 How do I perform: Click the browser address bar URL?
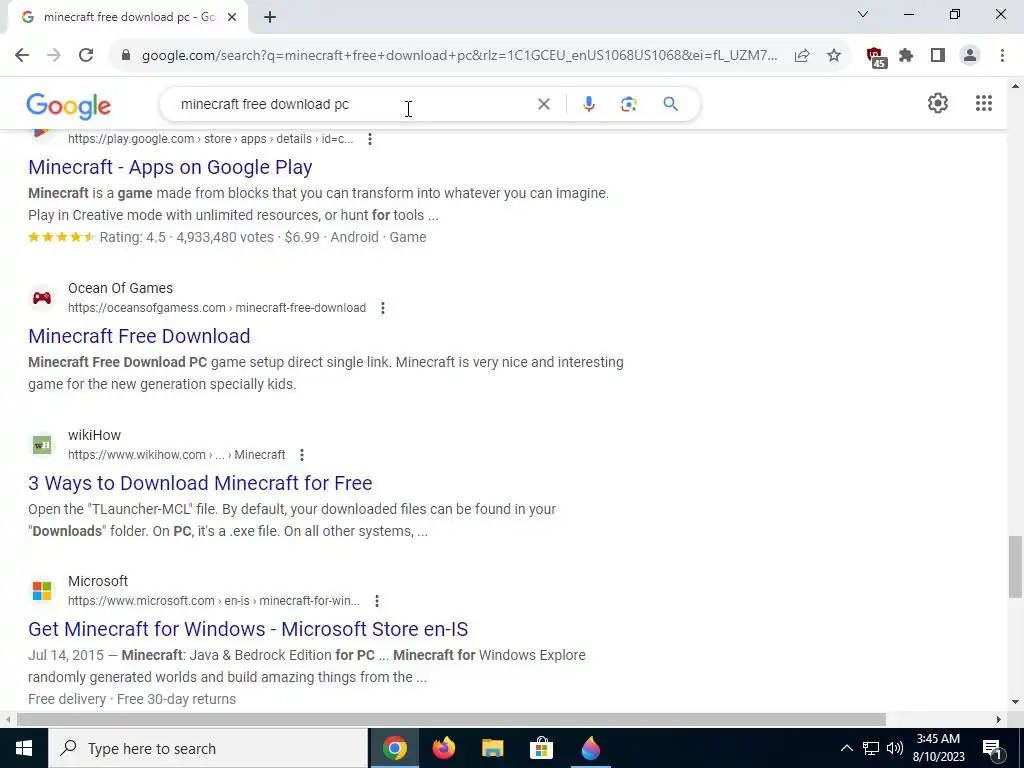[459, 56]
